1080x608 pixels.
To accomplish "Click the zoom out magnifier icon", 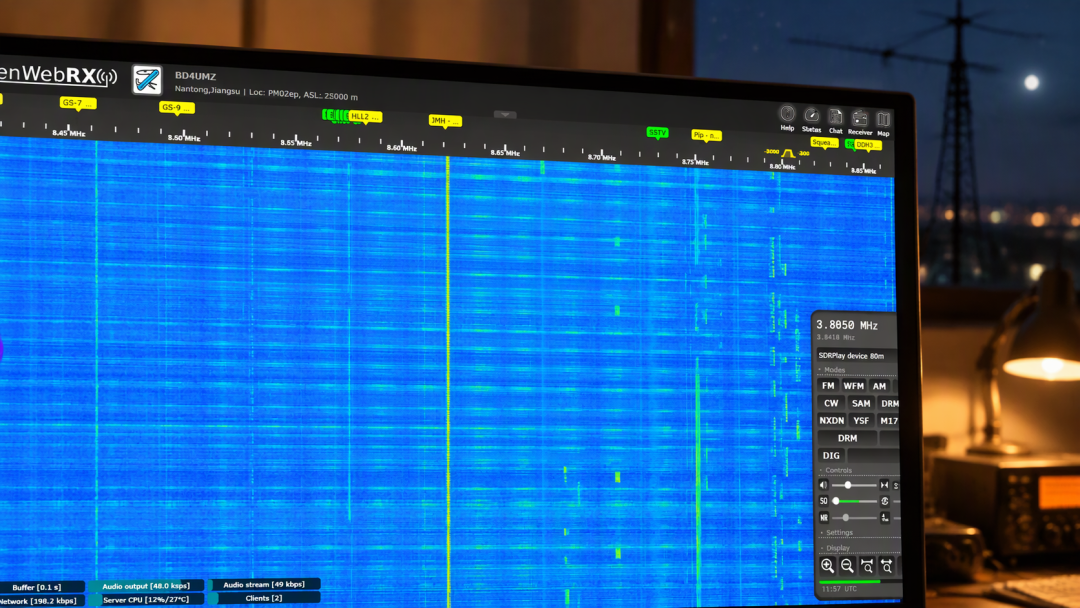I will 847,566.
